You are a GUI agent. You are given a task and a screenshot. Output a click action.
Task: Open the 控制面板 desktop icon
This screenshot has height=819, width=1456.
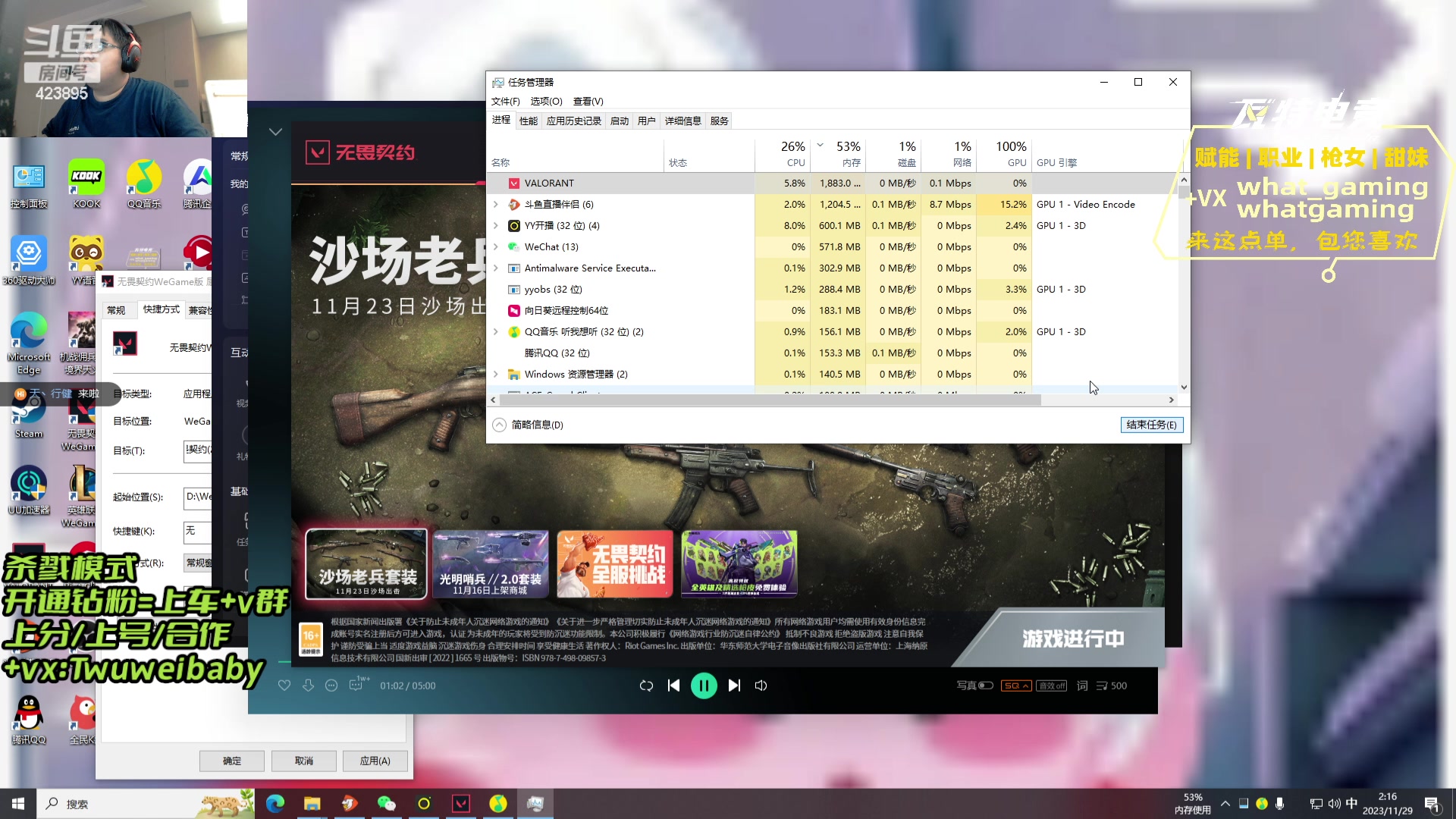coord(29,184)
